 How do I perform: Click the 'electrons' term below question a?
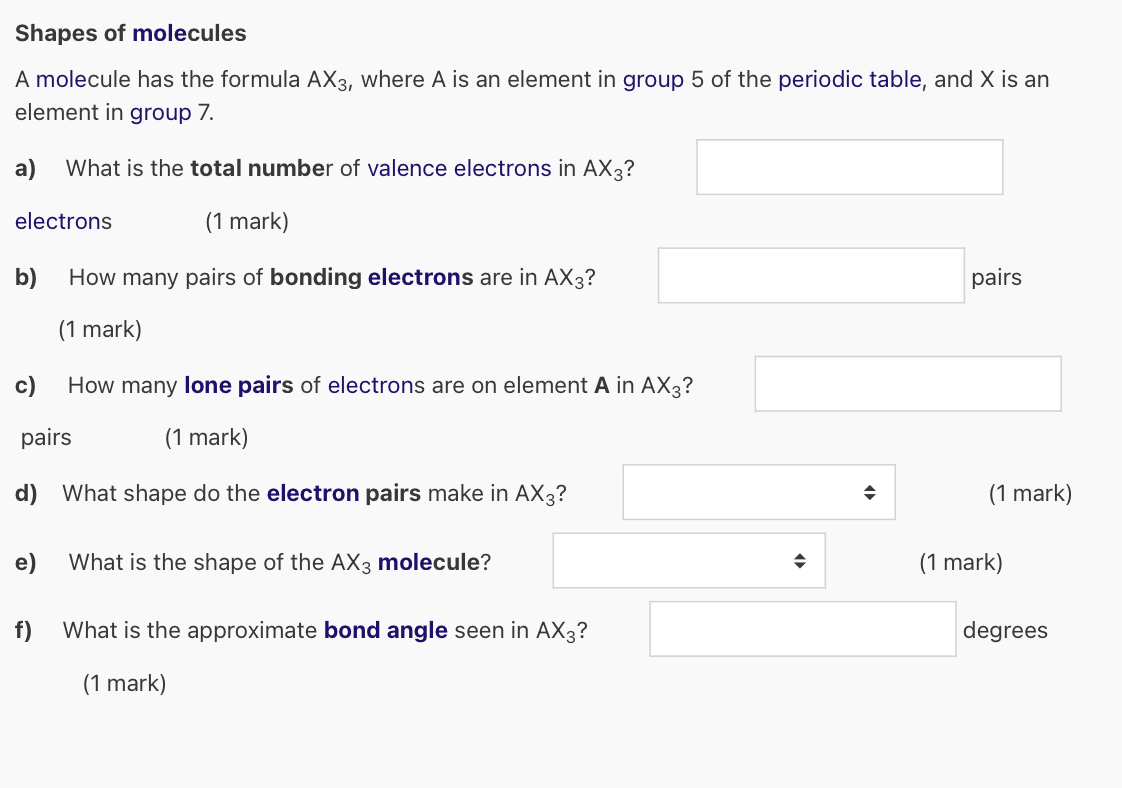pyautogui.click(x=62, y=221)
